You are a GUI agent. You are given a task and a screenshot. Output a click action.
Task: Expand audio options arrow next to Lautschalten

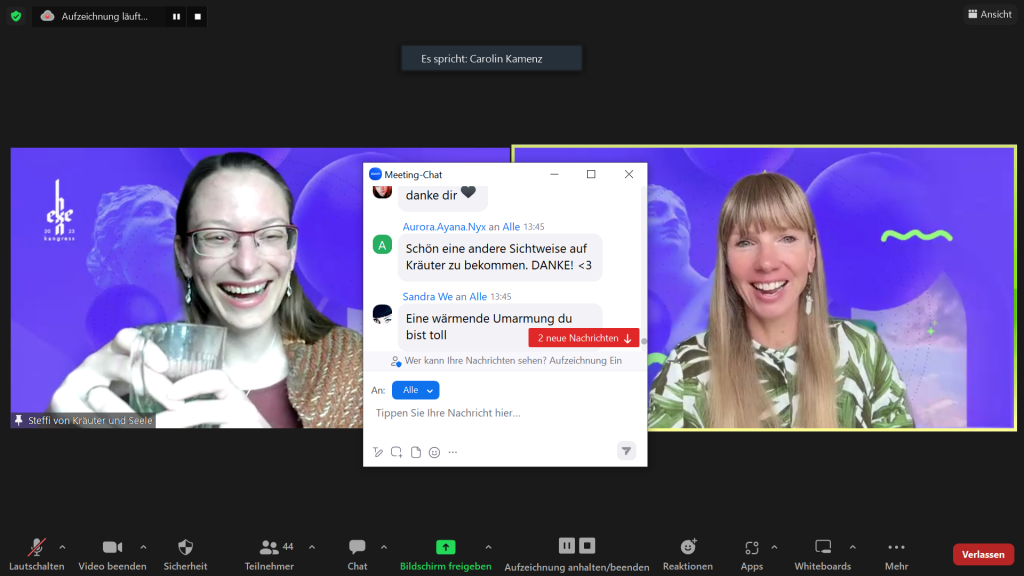[x=62, y=547]
